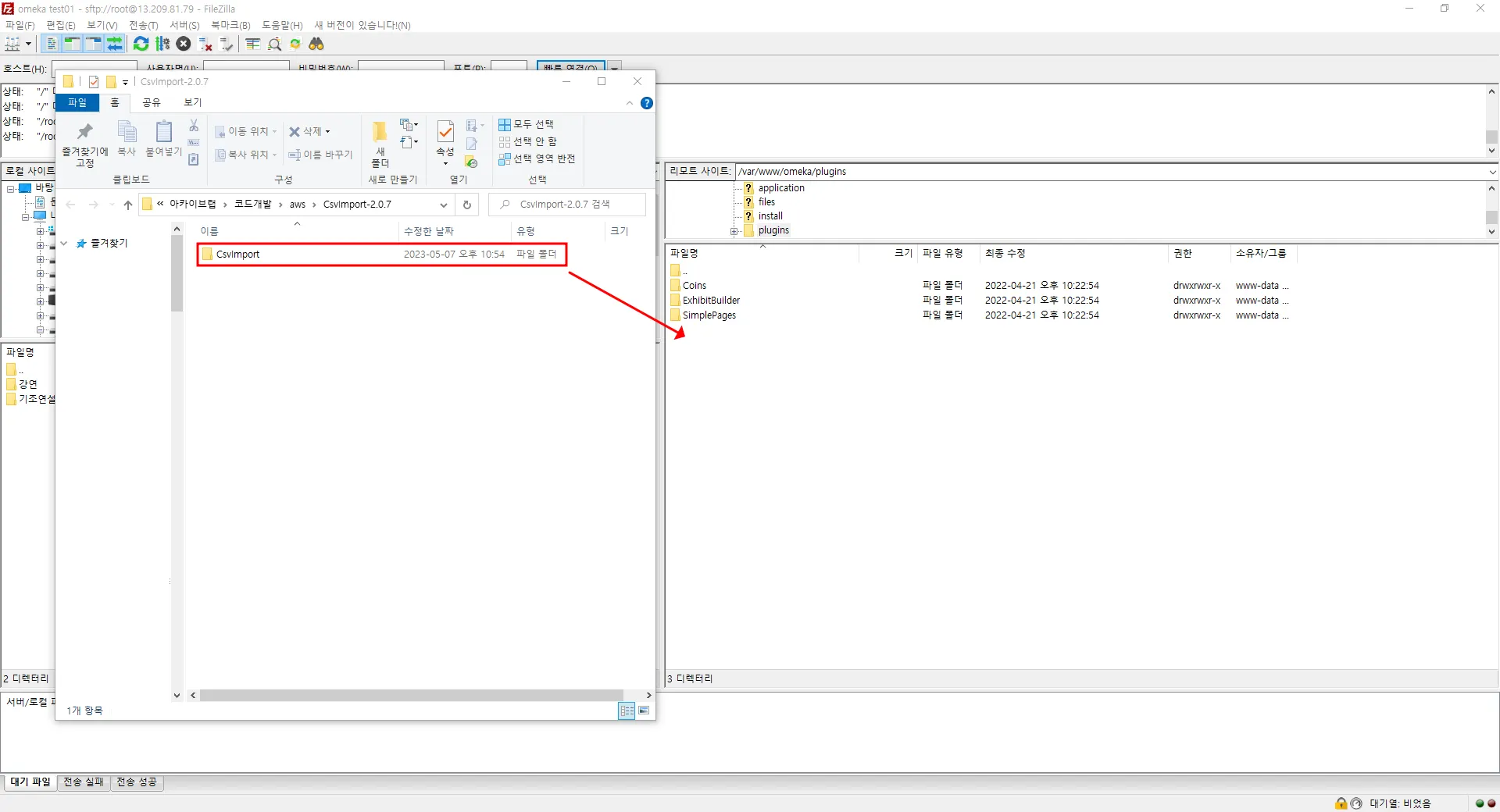Image resolution: width=1500 pixels, height=812 pixels.
Task: Open Explorer 파일 ribbon tab
Action: pos(77,102)
